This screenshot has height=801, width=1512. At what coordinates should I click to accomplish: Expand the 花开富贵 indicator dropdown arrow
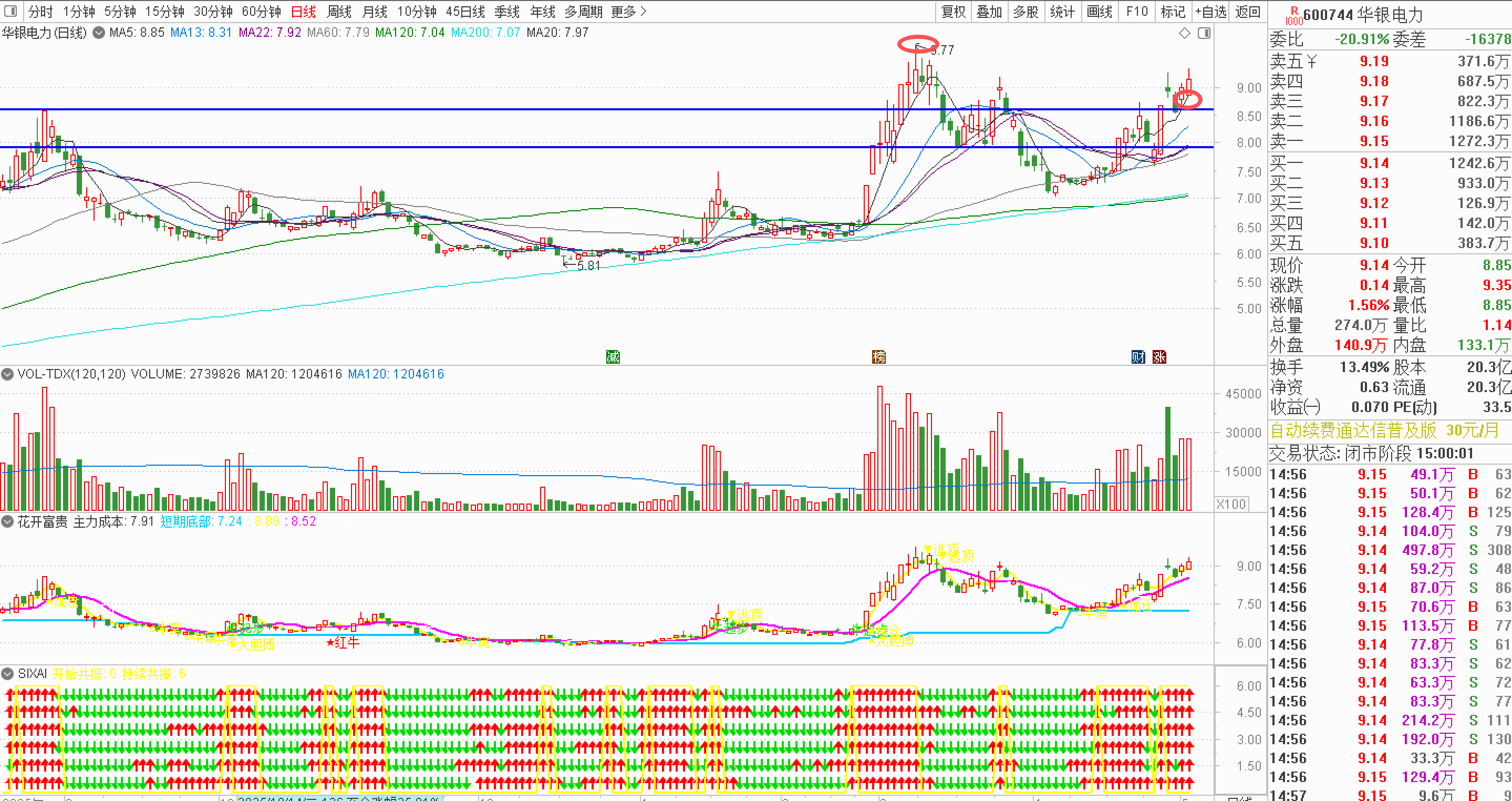pyautogui.click(x=8, y=521)
